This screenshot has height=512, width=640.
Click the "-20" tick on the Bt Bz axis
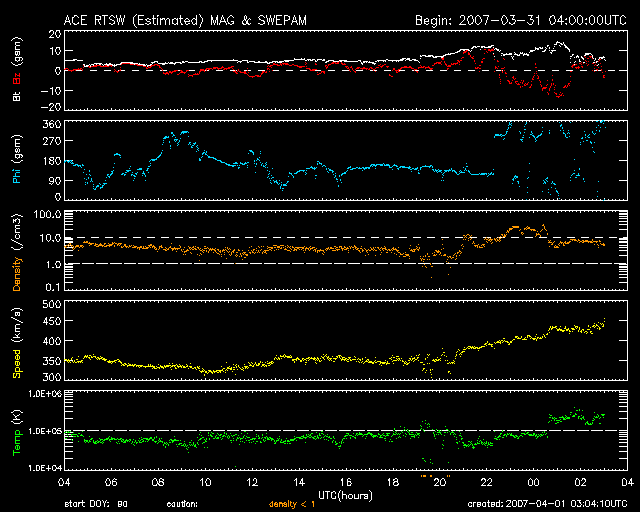point(51,107)
